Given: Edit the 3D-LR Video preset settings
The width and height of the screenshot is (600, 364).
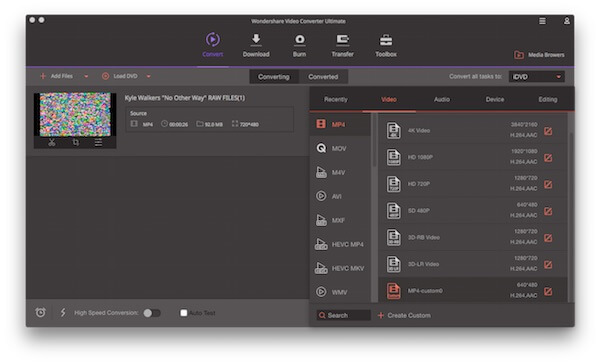Looking at the screenshot, I should (548, 264).
